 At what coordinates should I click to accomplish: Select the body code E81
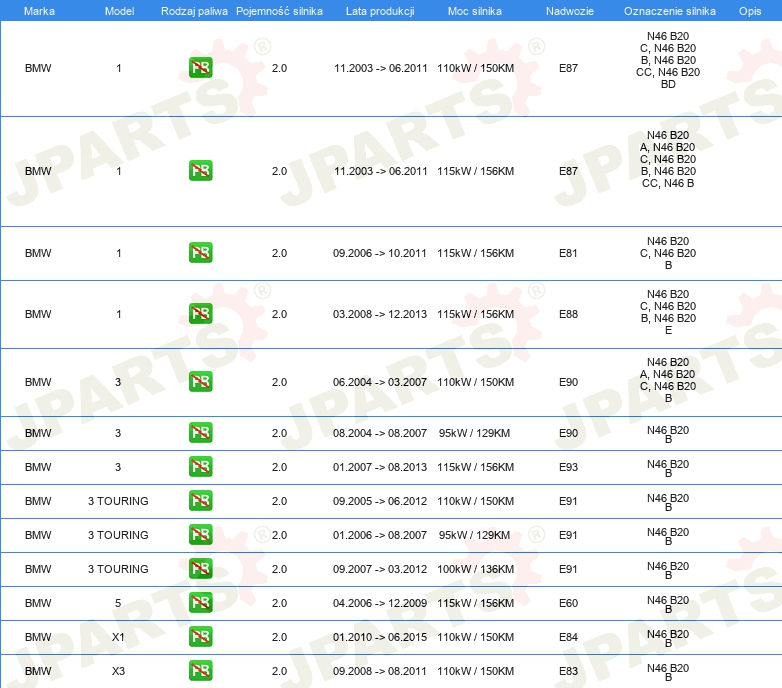[568, 253]
